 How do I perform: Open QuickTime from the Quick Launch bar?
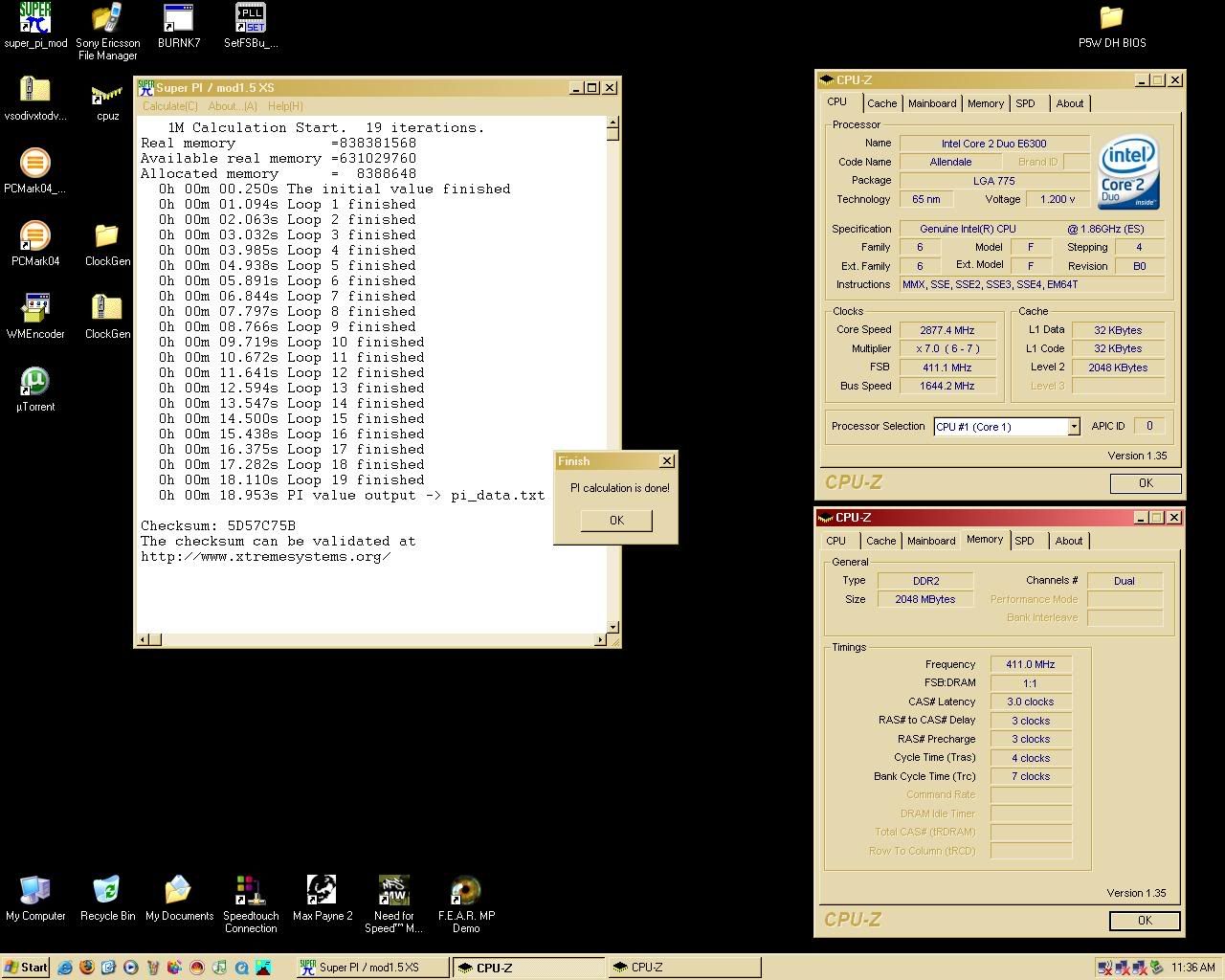point(241,968)
